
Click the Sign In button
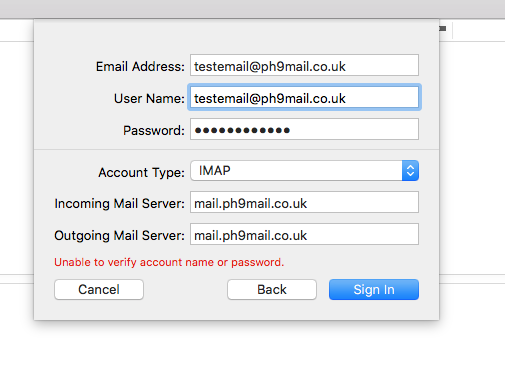click(x=374, y=289)
